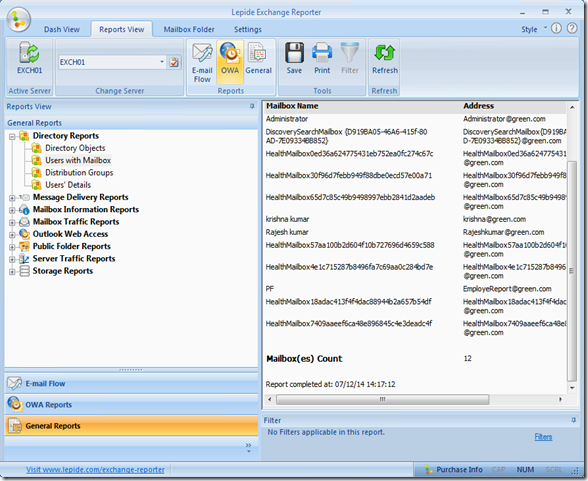Click the report's scroll down arrow
Screen dimensions: 588x481
(572, 388)
